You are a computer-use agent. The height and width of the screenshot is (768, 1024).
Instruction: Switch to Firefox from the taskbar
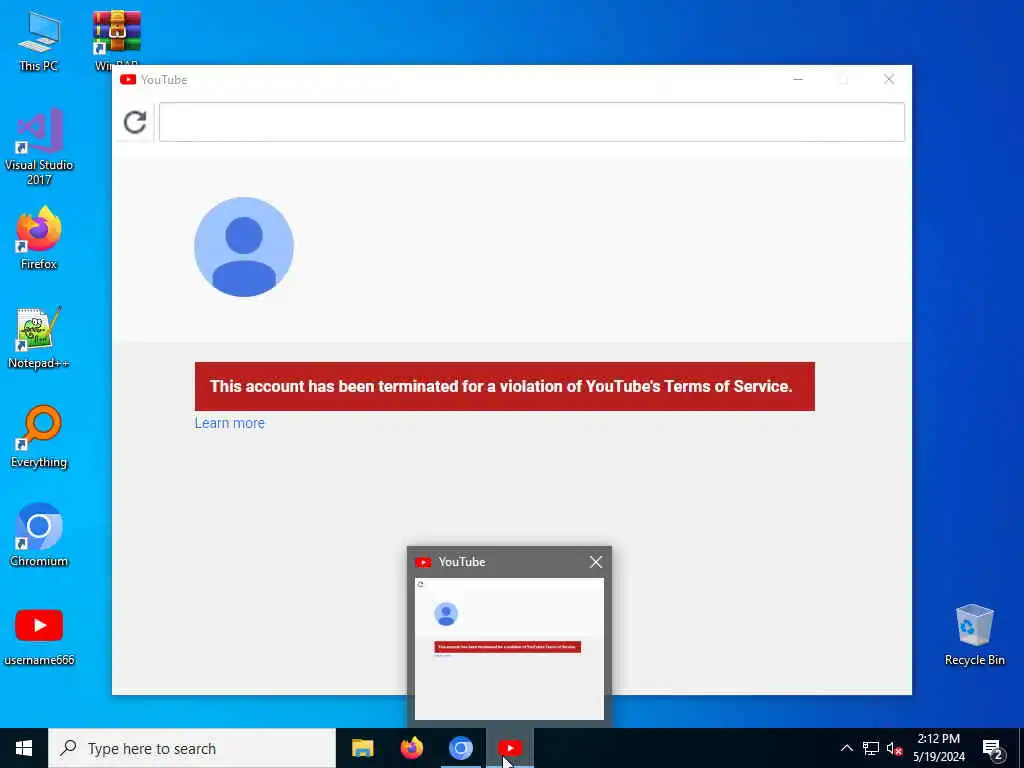pos(411,748)
